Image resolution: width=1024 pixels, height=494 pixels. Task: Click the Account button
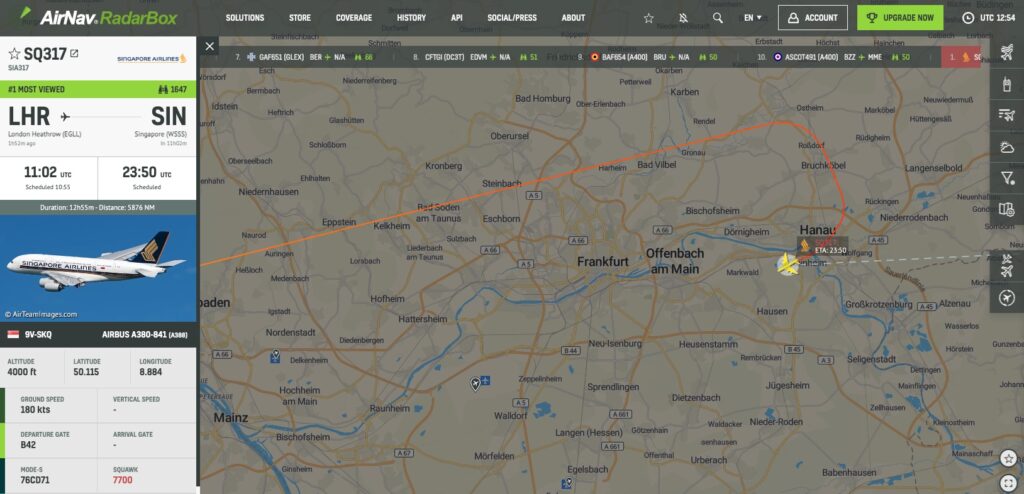[812, 18]
